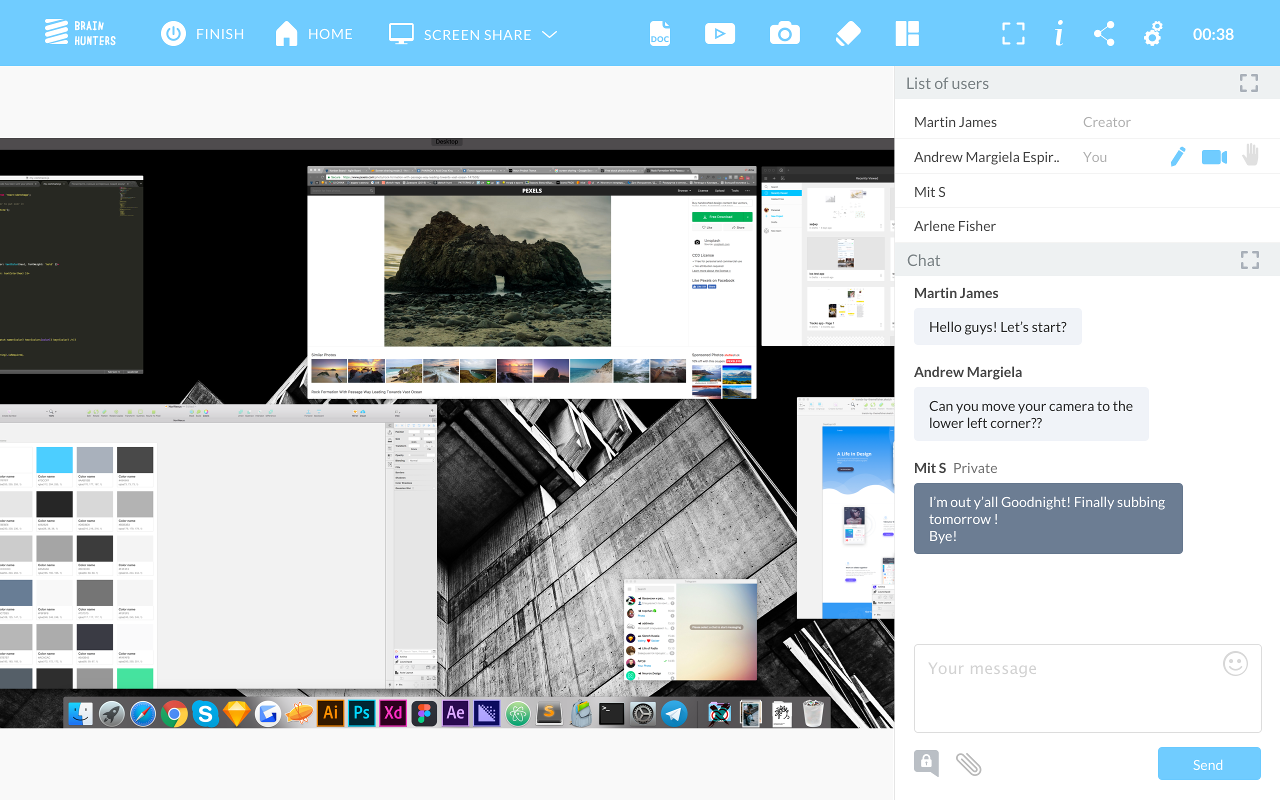Raise your hand using the hand icon
The image size is (1280, 800).
click(x=1250, y=156)
